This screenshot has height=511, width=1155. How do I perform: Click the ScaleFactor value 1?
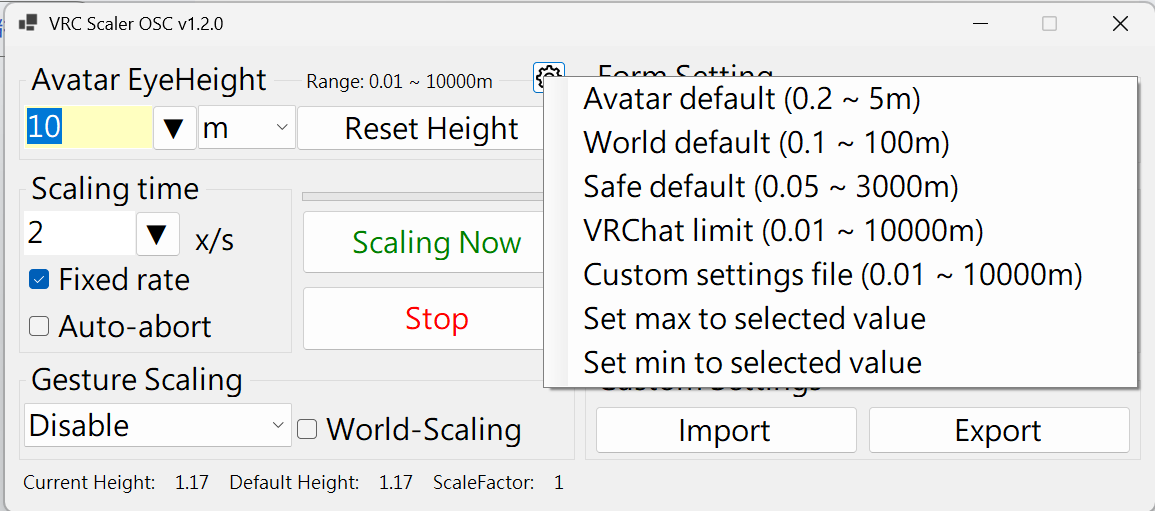coord(558,483)
